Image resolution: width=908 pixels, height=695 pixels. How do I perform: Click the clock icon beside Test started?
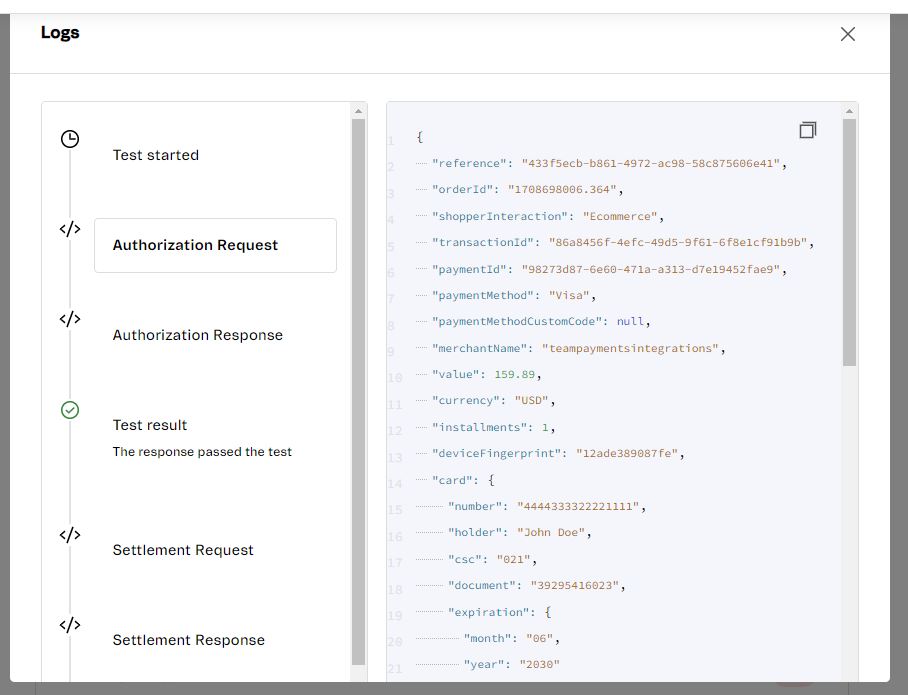point(69,139)
